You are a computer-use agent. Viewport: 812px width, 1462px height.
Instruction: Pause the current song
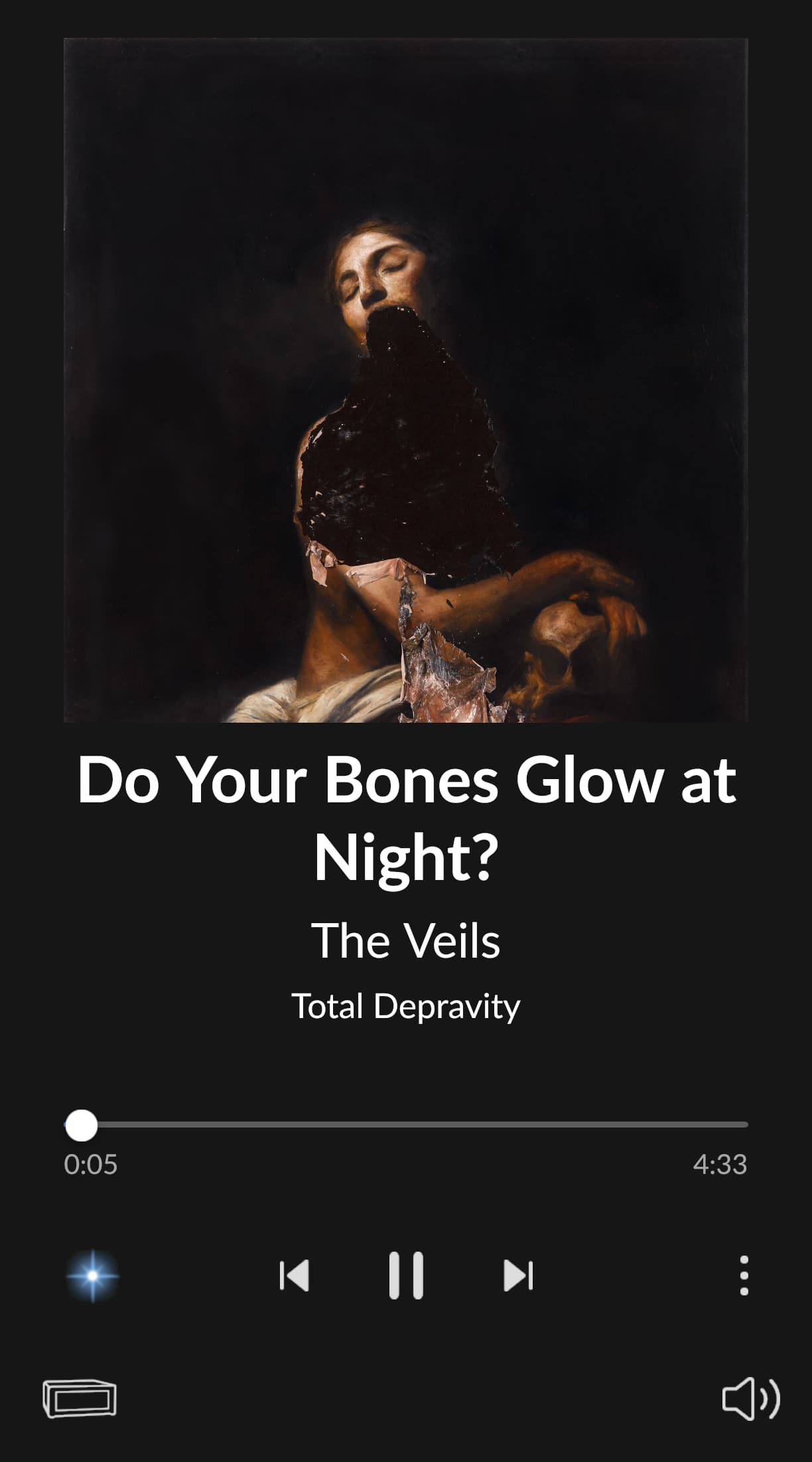click(406, 1276)
